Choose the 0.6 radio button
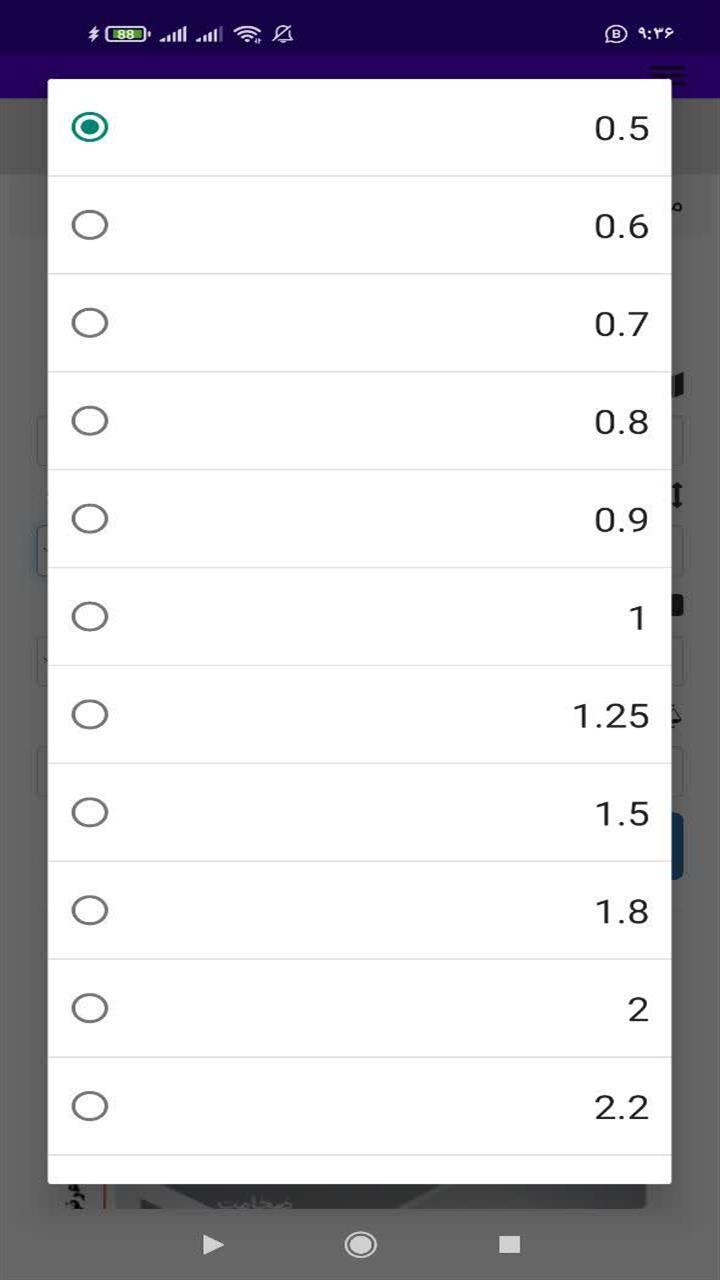 (x=359, y=225)
